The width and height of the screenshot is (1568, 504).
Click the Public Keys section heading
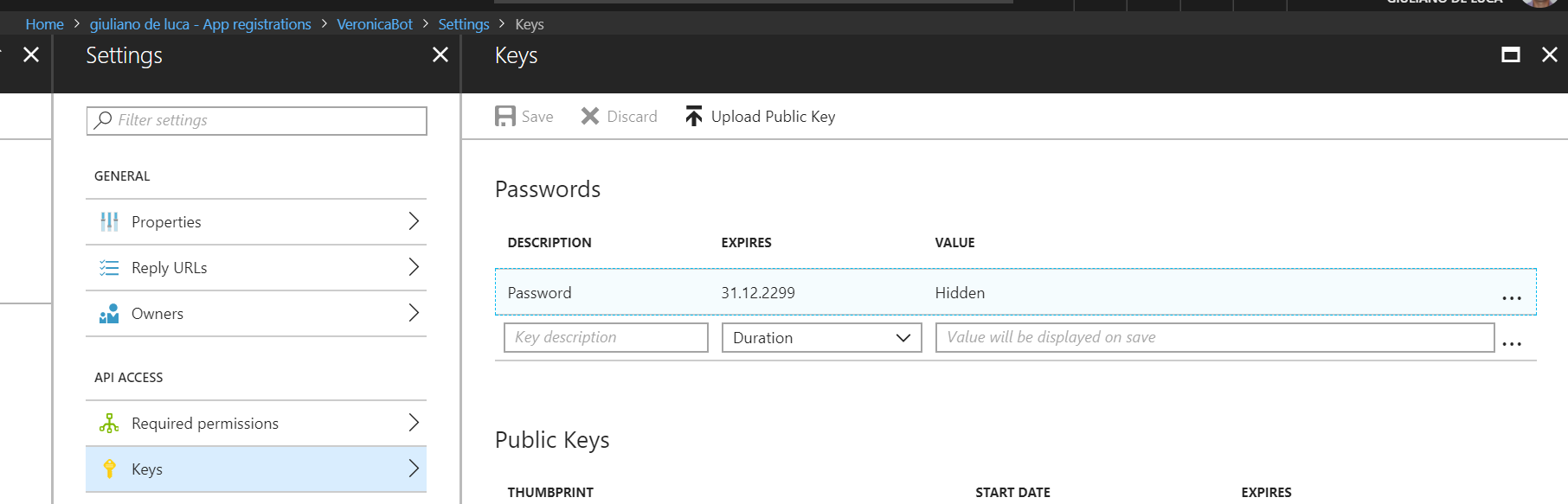(552, 440)
